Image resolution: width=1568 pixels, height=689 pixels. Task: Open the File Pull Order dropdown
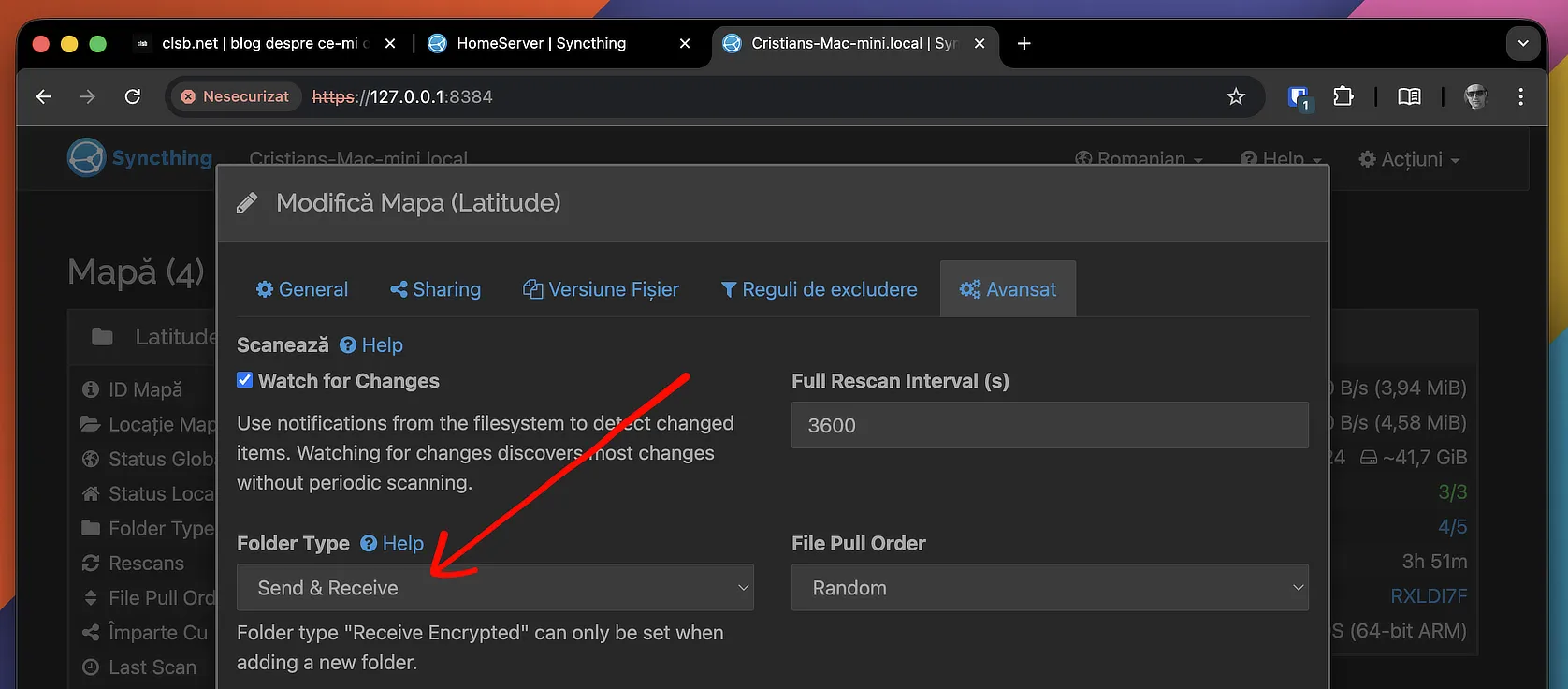(1050, 588)
